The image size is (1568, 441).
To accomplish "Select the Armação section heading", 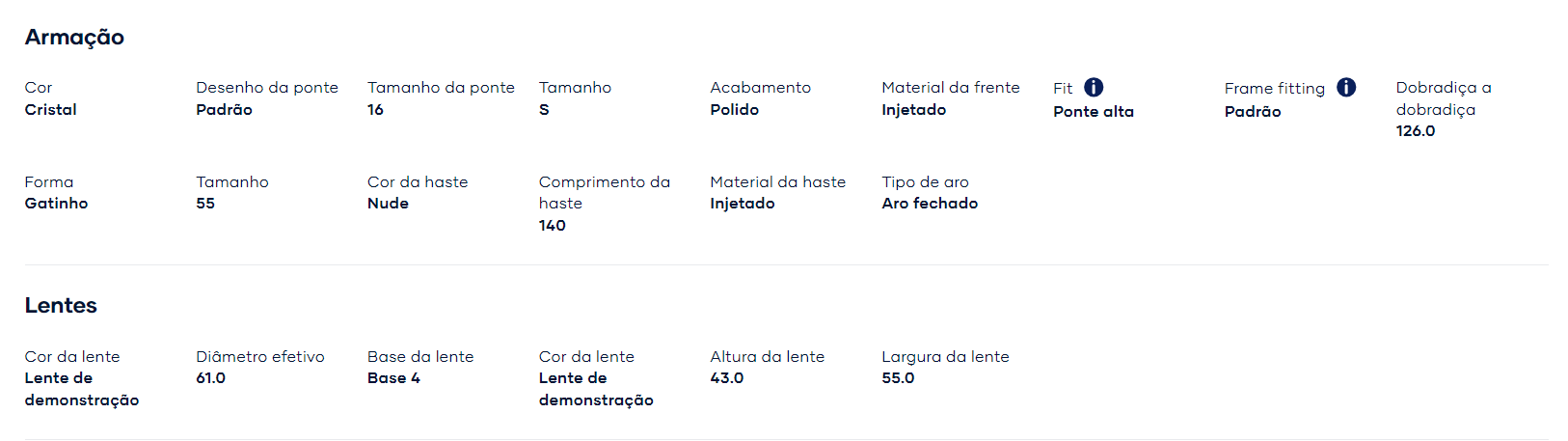I will (74, 38).
